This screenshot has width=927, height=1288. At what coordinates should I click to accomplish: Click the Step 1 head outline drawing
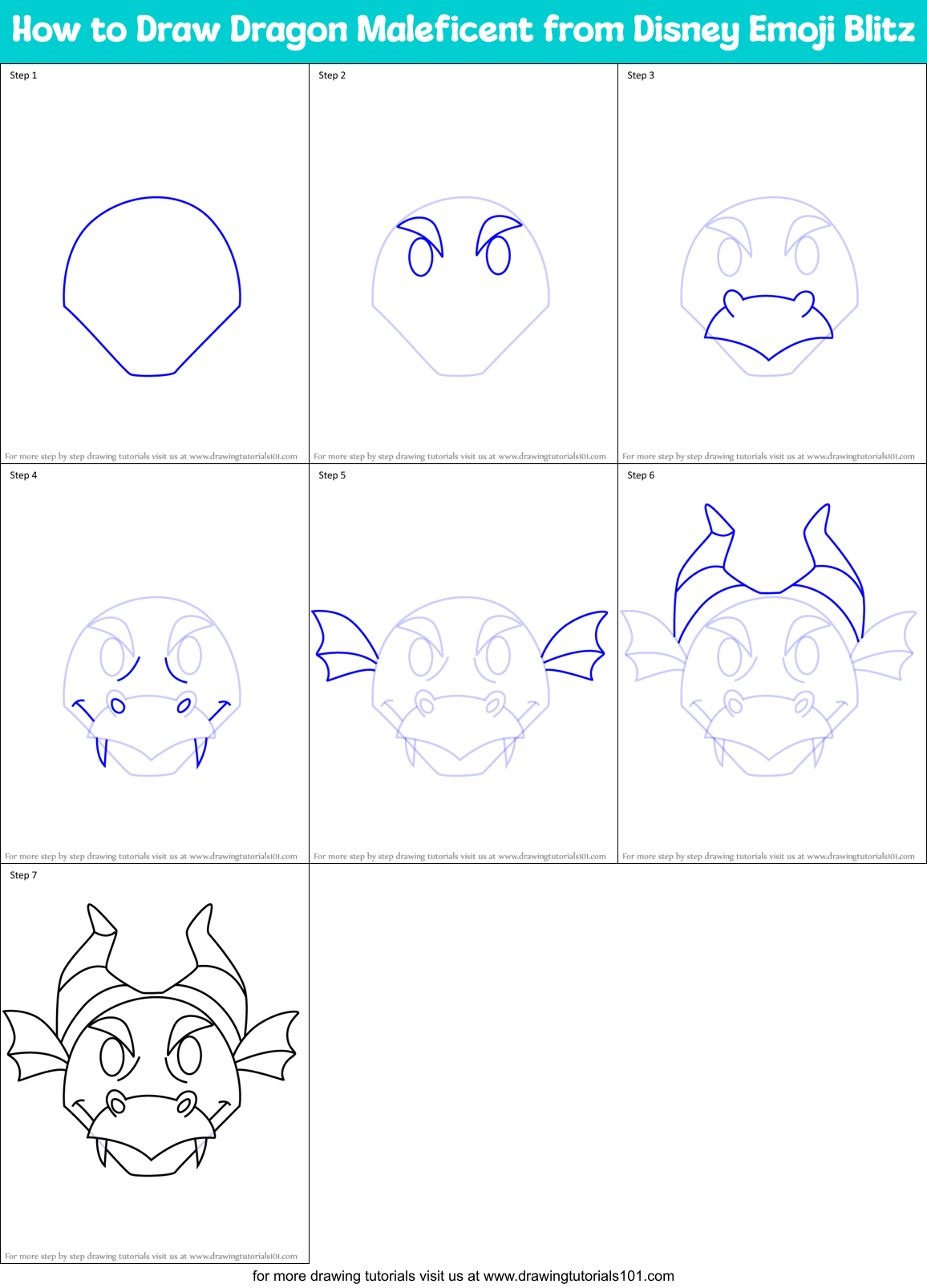coord(152,286)
